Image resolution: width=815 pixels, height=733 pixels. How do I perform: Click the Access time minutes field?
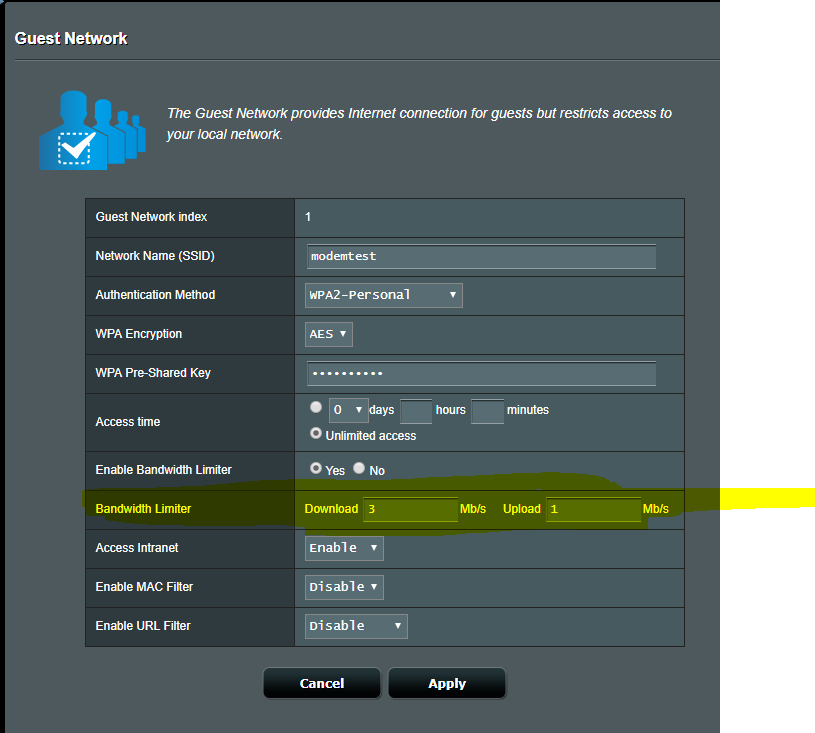pyautogui.click(x=487, y=410)
